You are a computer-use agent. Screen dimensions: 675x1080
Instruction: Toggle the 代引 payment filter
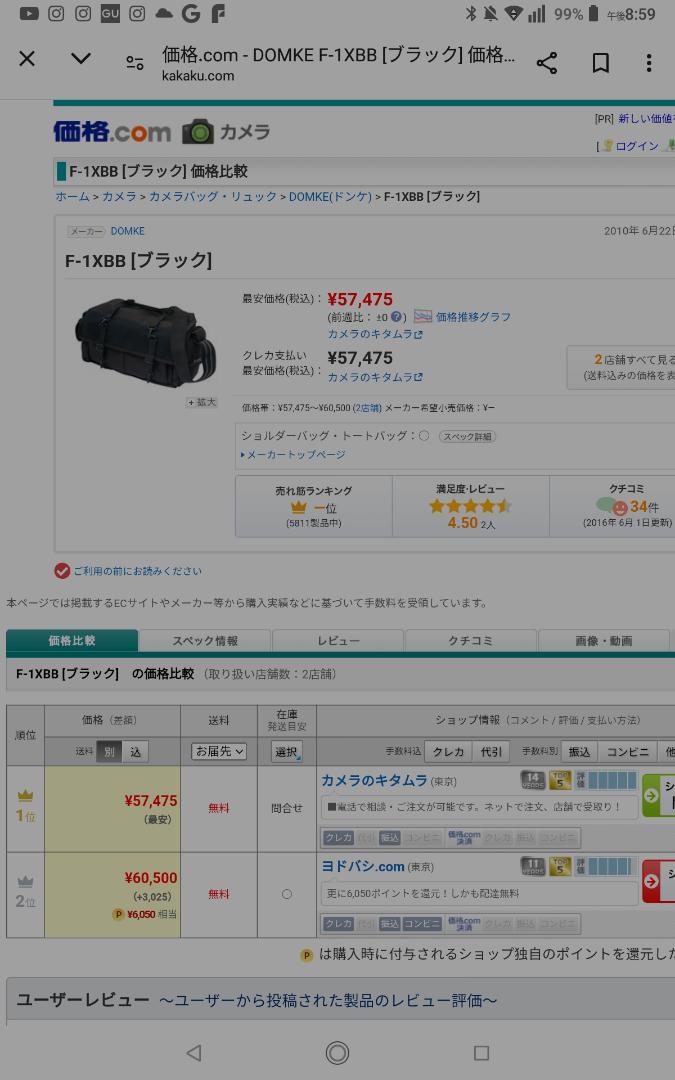pos(491,752)
